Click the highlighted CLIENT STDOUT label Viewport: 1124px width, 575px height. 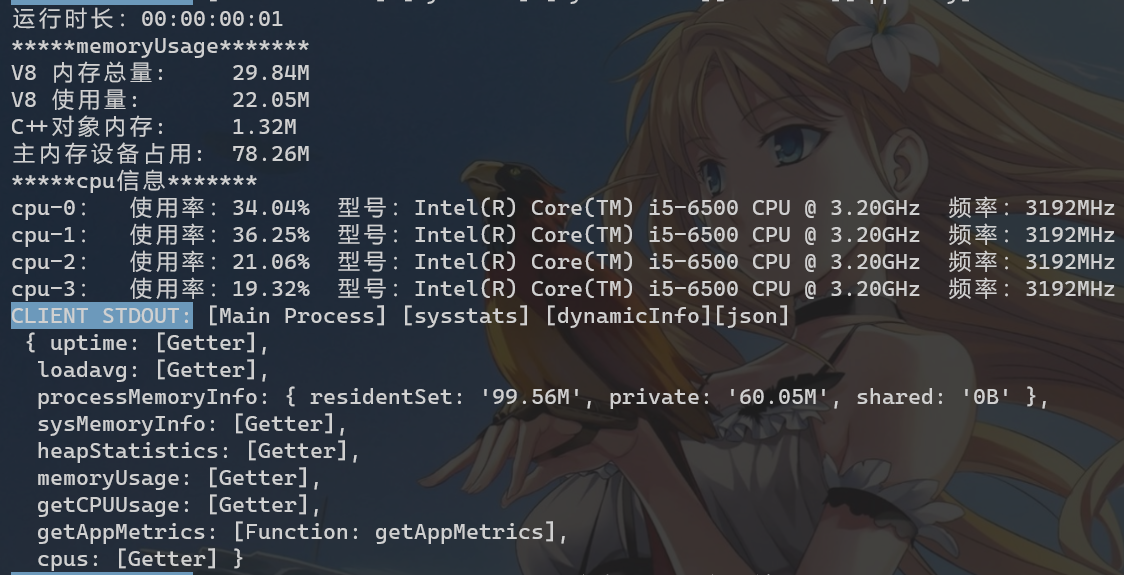click(x=102, y=316)
